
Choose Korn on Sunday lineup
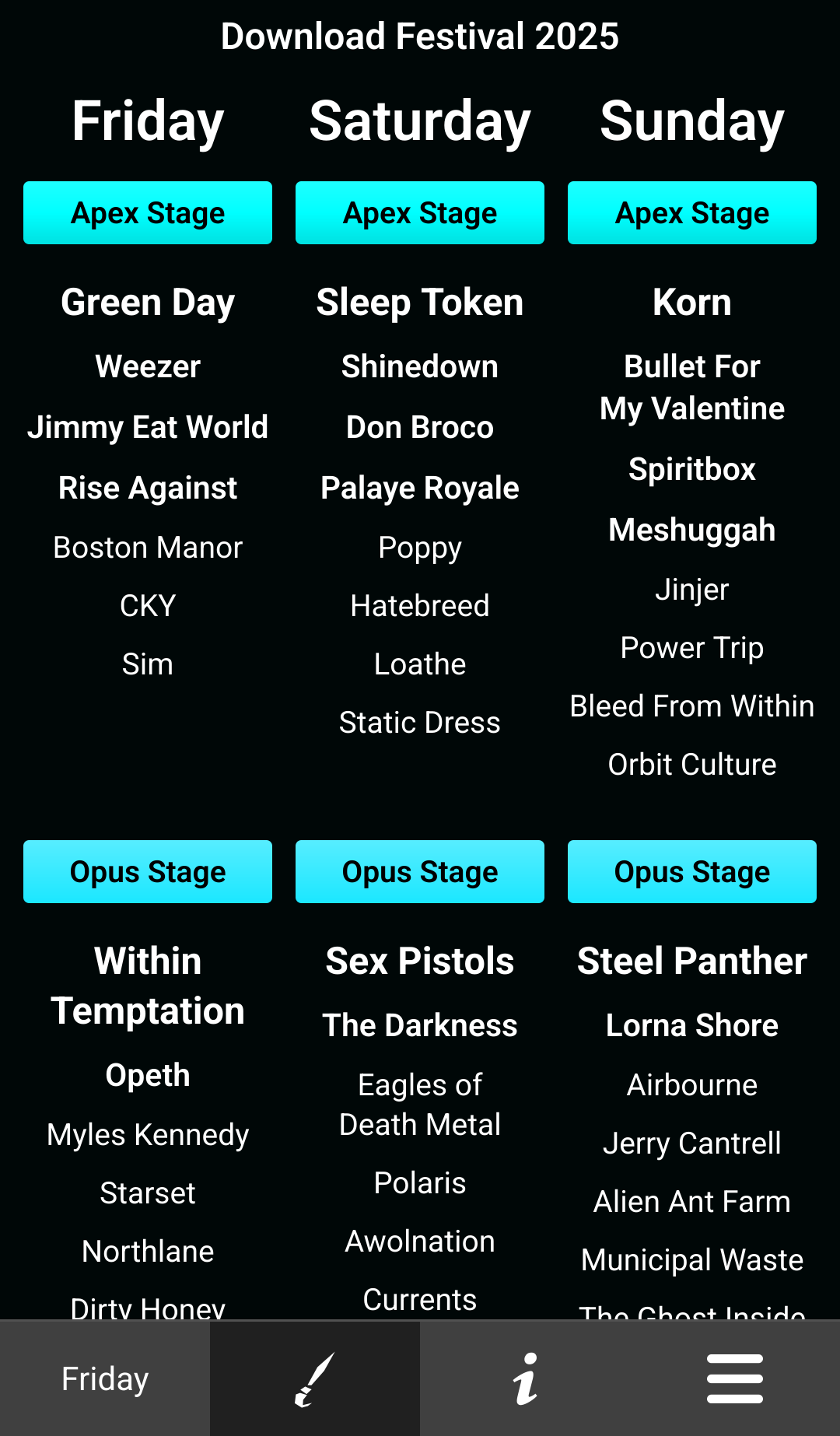click(692, 303)
